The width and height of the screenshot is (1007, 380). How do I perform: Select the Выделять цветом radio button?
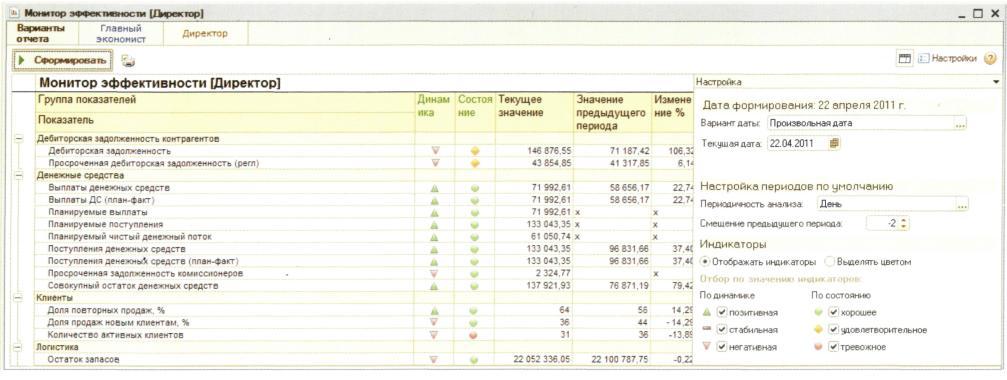click(x=829, y=262)
